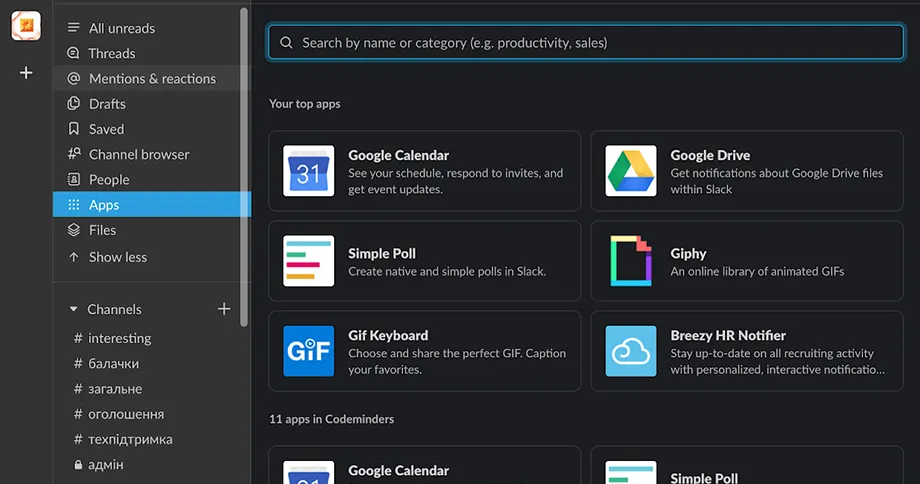Click the Channel browser hash-search icon

pos(73,154)
